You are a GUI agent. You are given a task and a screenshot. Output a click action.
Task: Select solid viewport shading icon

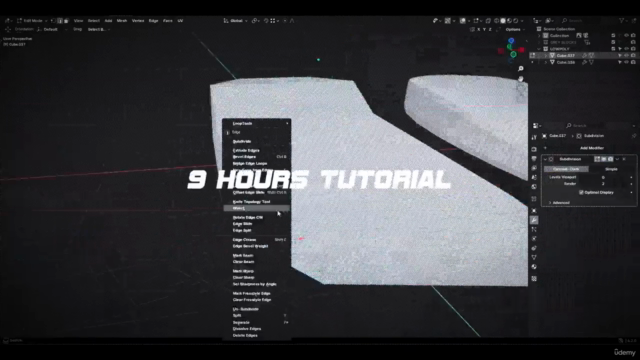tap(503, 20)
